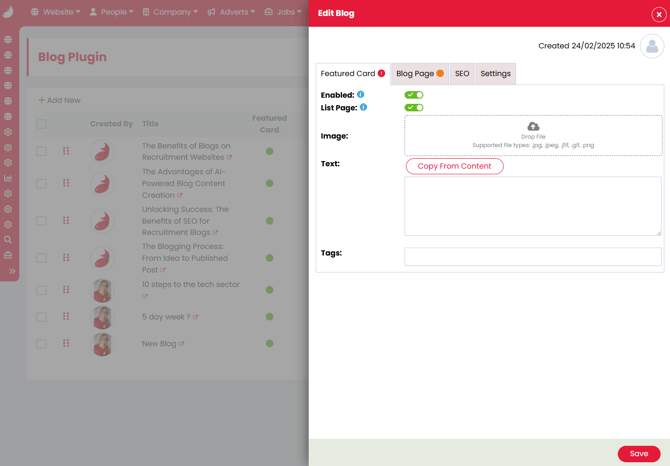Expand the left sidebar with double chevron
Viewport: 670px width, 466px height.
pos(12,271)
